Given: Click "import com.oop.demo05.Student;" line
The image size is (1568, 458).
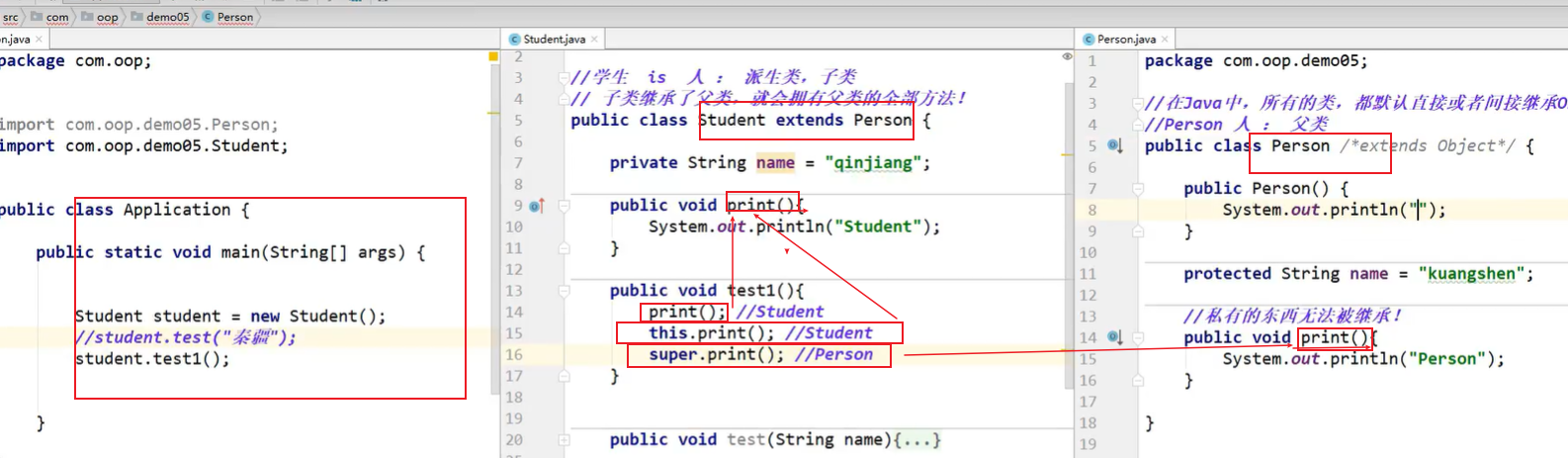Looking at the screenshot, I should tap(144, 146).
